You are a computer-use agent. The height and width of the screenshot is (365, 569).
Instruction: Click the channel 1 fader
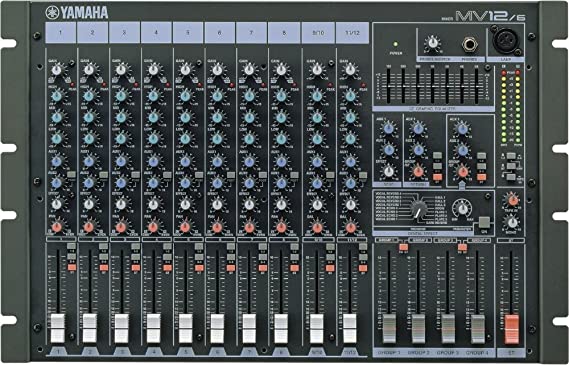pos(58,328)
